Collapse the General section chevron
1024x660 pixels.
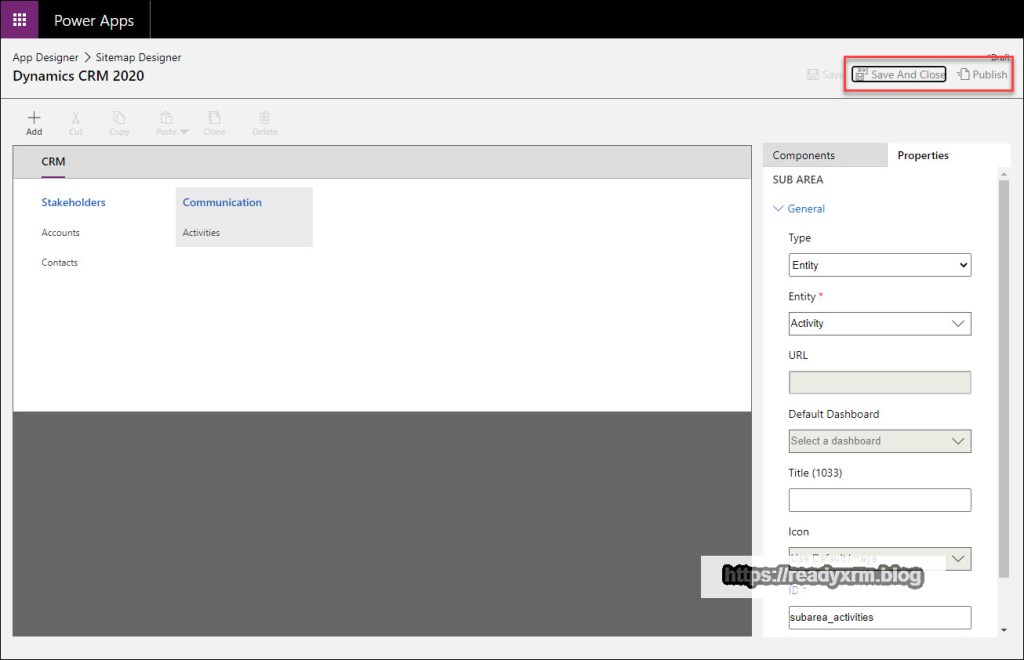pyautogui.click(x=779, y=209)
